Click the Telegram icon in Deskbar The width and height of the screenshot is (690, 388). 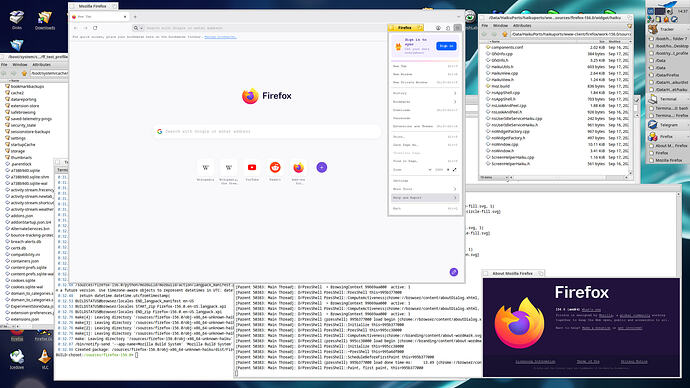[x=653, y=125]
